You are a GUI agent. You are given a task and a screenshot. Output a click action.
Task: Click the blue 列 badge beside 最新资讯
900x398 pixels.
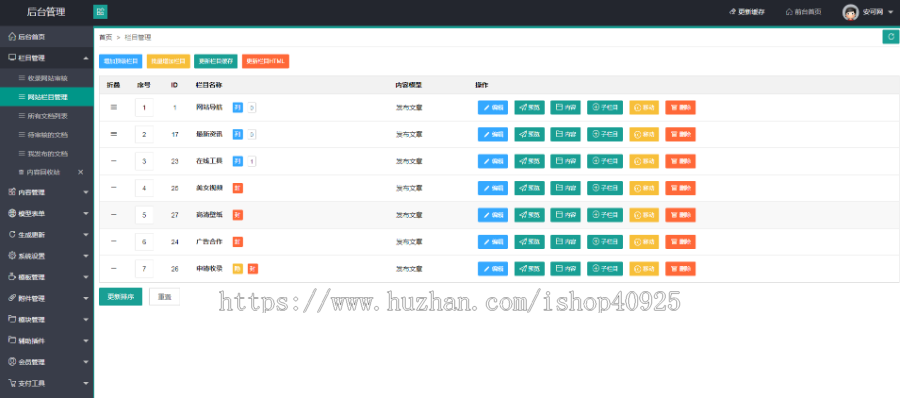[238, 134]
